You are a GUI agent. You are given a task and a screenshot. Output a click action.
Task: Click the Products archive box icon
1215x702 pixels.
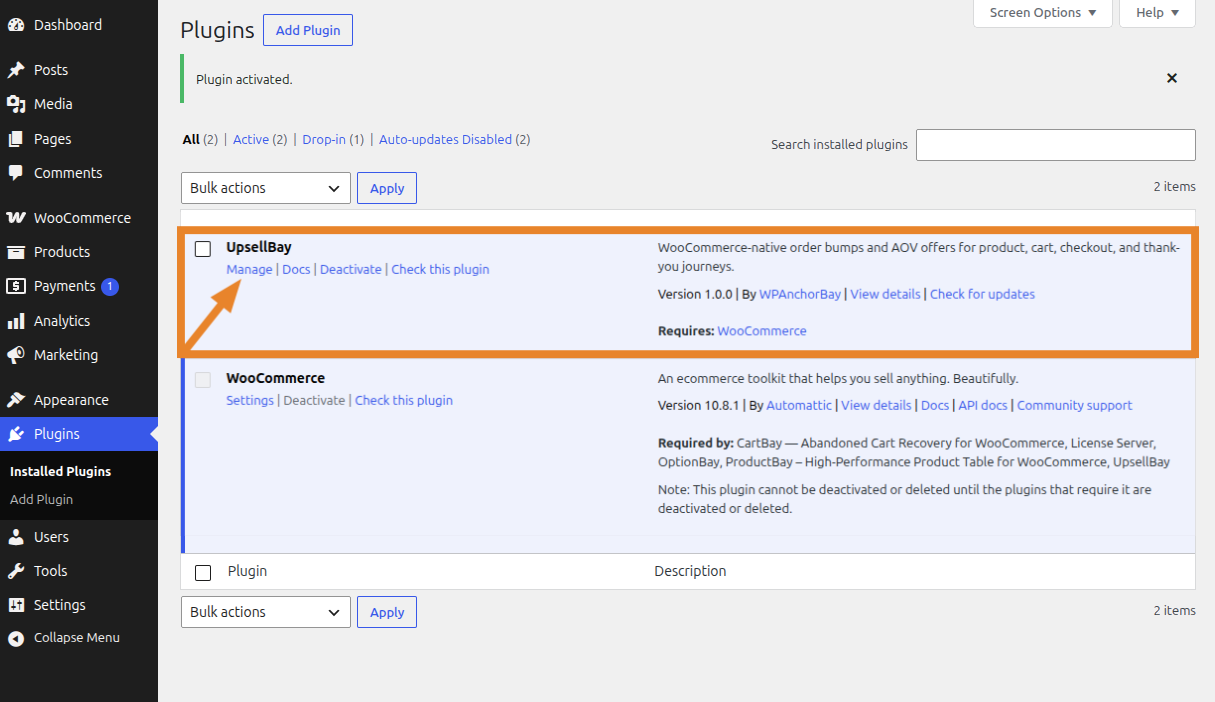[x=16, y=252]
